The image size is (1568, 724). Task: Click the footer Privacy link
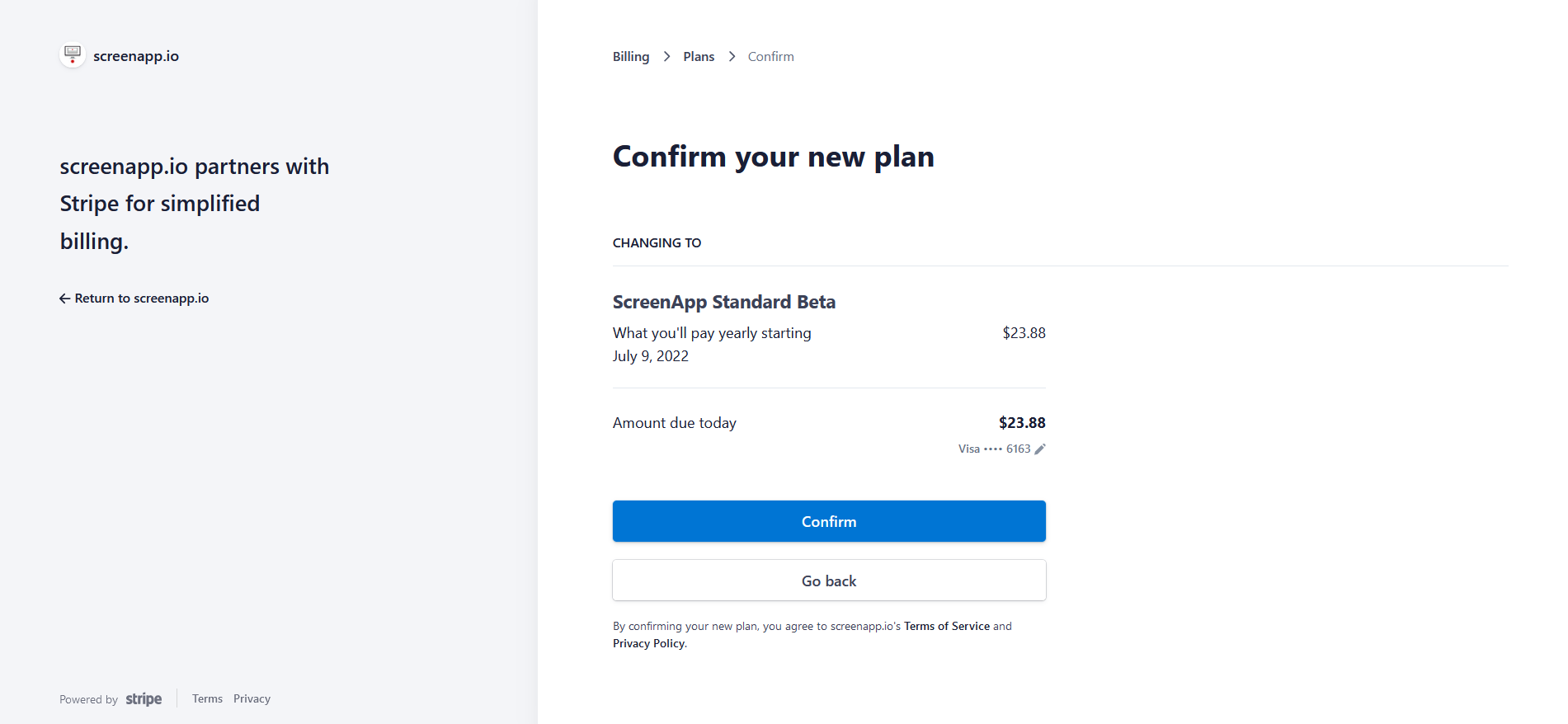tap(252, 699)
